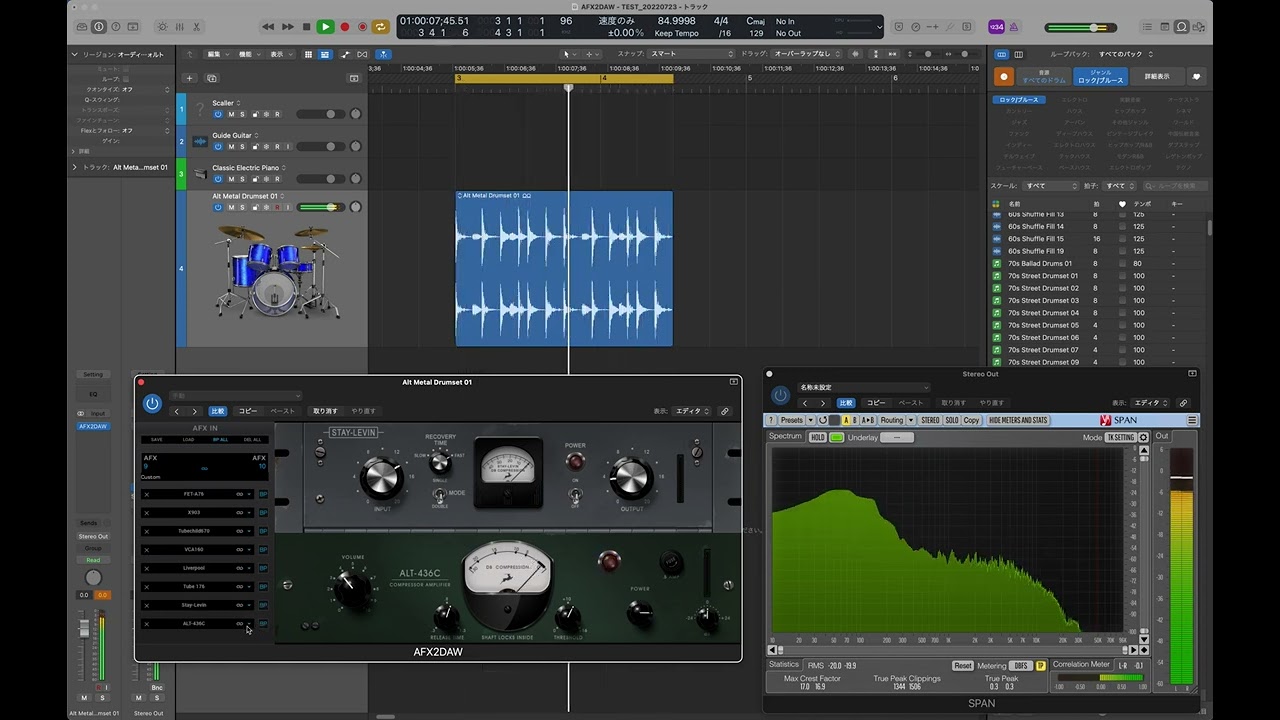Open the 編集 (Edit) menu in tracks area
The height and width of the screenshot is (720, 1280).
point(216,54)
